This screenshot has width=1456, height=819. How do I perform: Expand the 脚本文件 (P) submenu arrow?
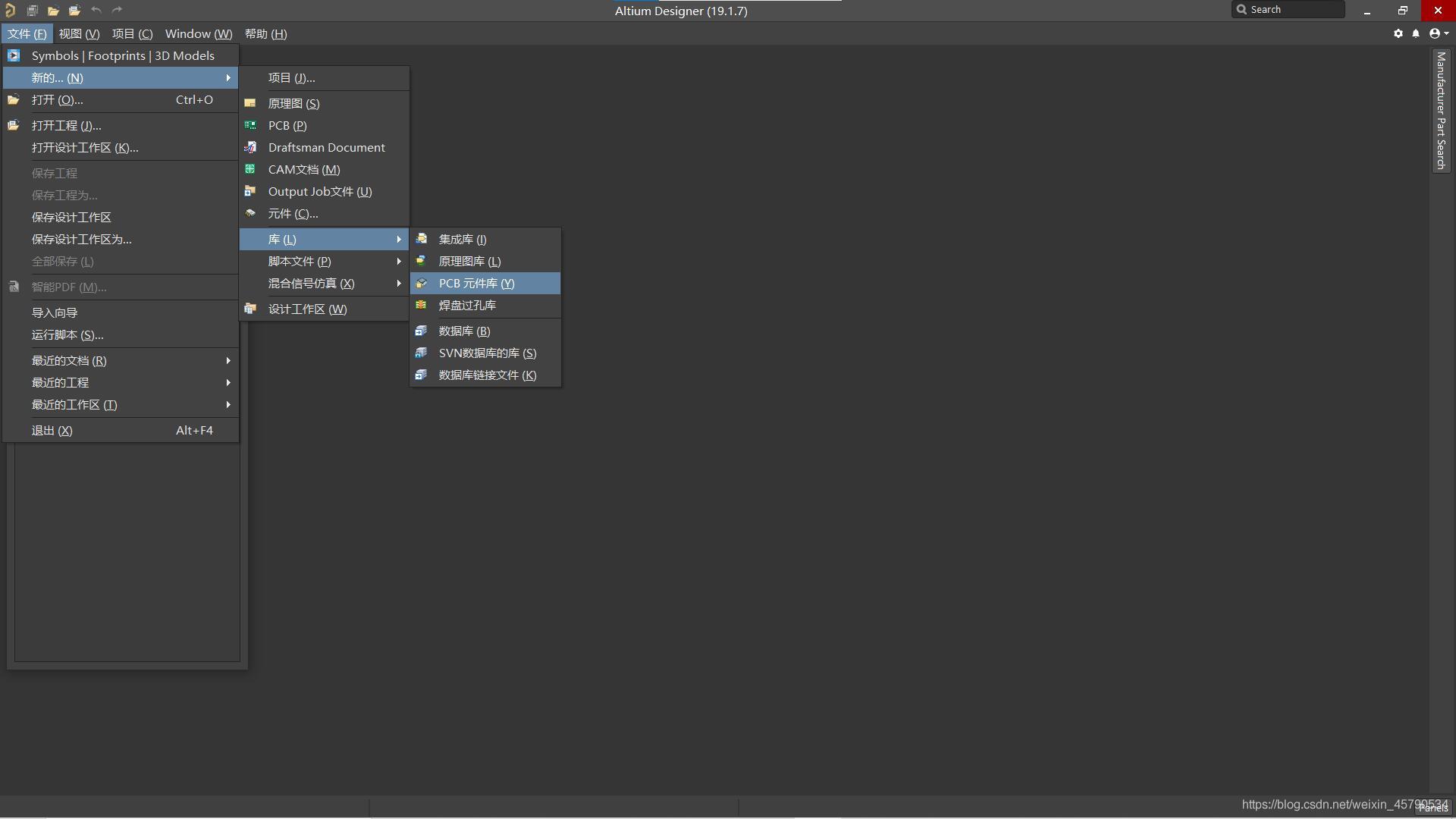pos(399,261)
